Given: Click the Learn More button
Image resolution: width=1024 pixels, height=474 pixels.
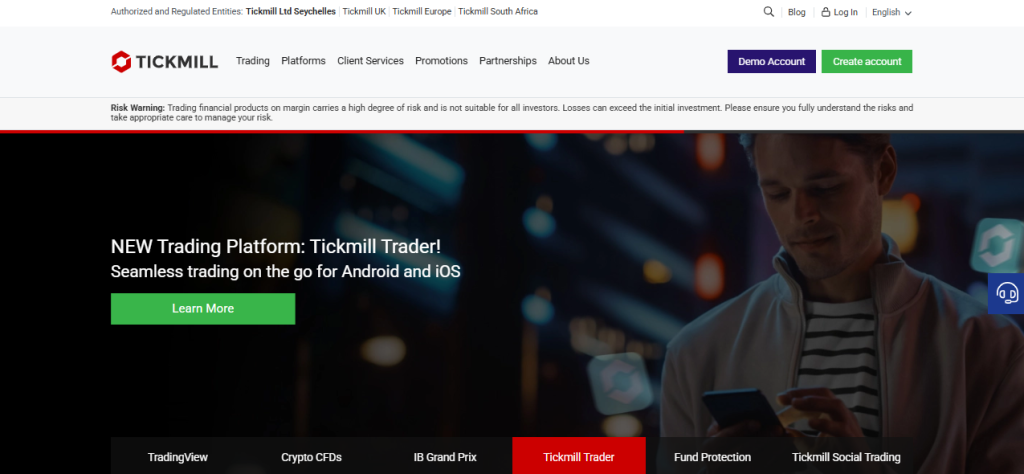Looking at the screenshot, I should click(203, 309).
